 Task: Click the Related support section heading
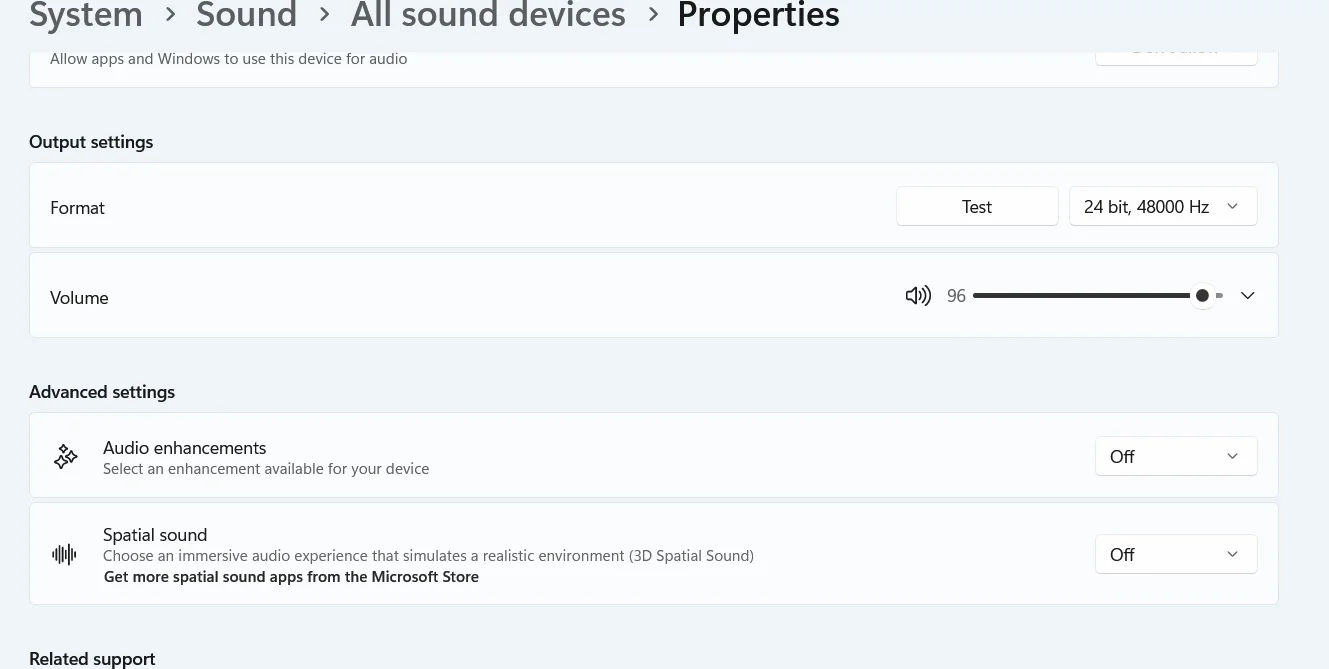tap(92, 659)
